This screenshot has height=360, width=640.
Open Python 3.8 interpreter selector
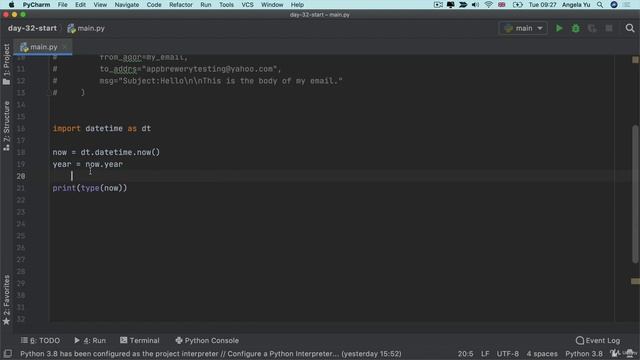pos(584,354)
